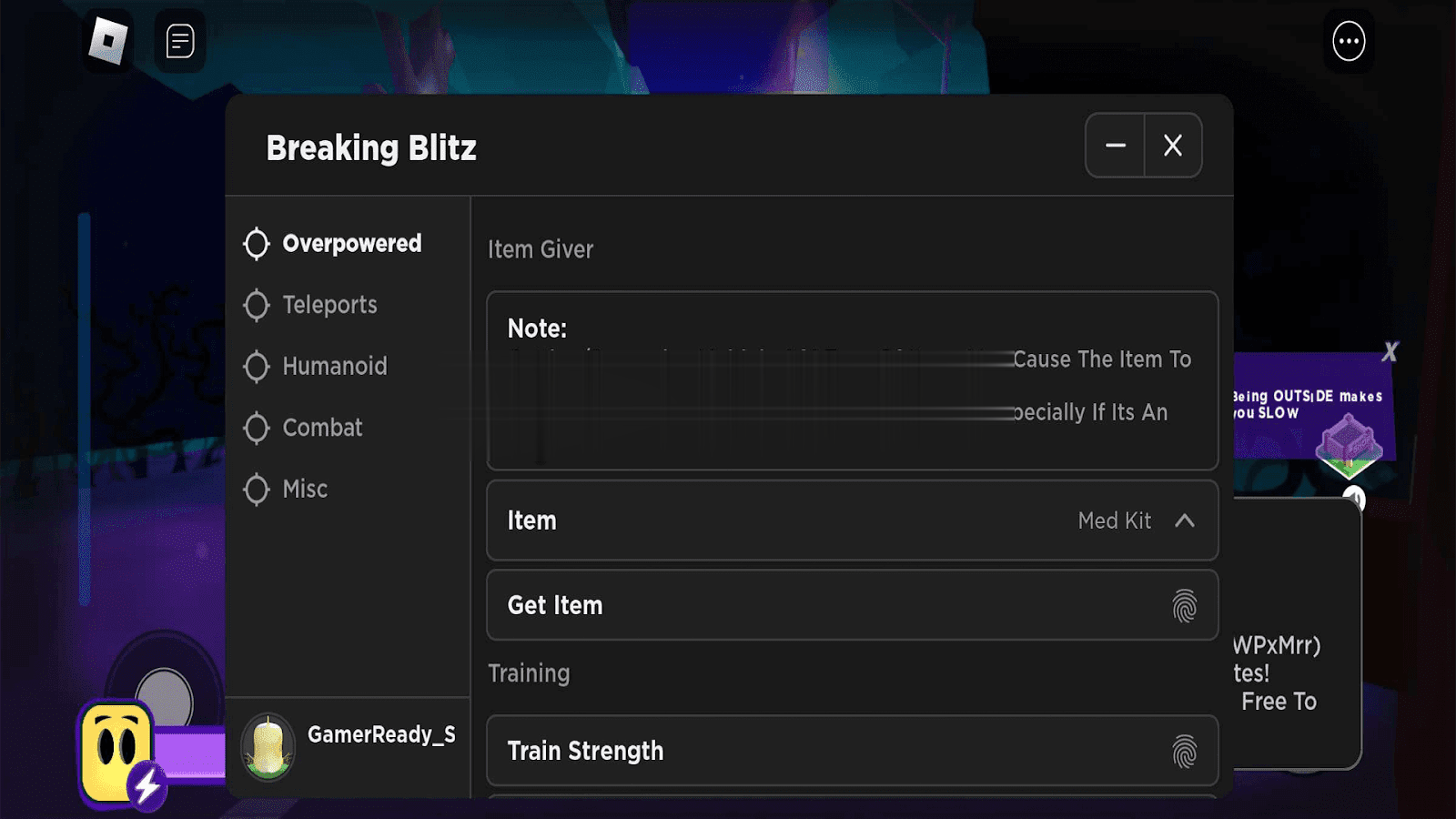Switch to the Teleports tab
This screenshot has height=819, width=1456.
(329, 305)
